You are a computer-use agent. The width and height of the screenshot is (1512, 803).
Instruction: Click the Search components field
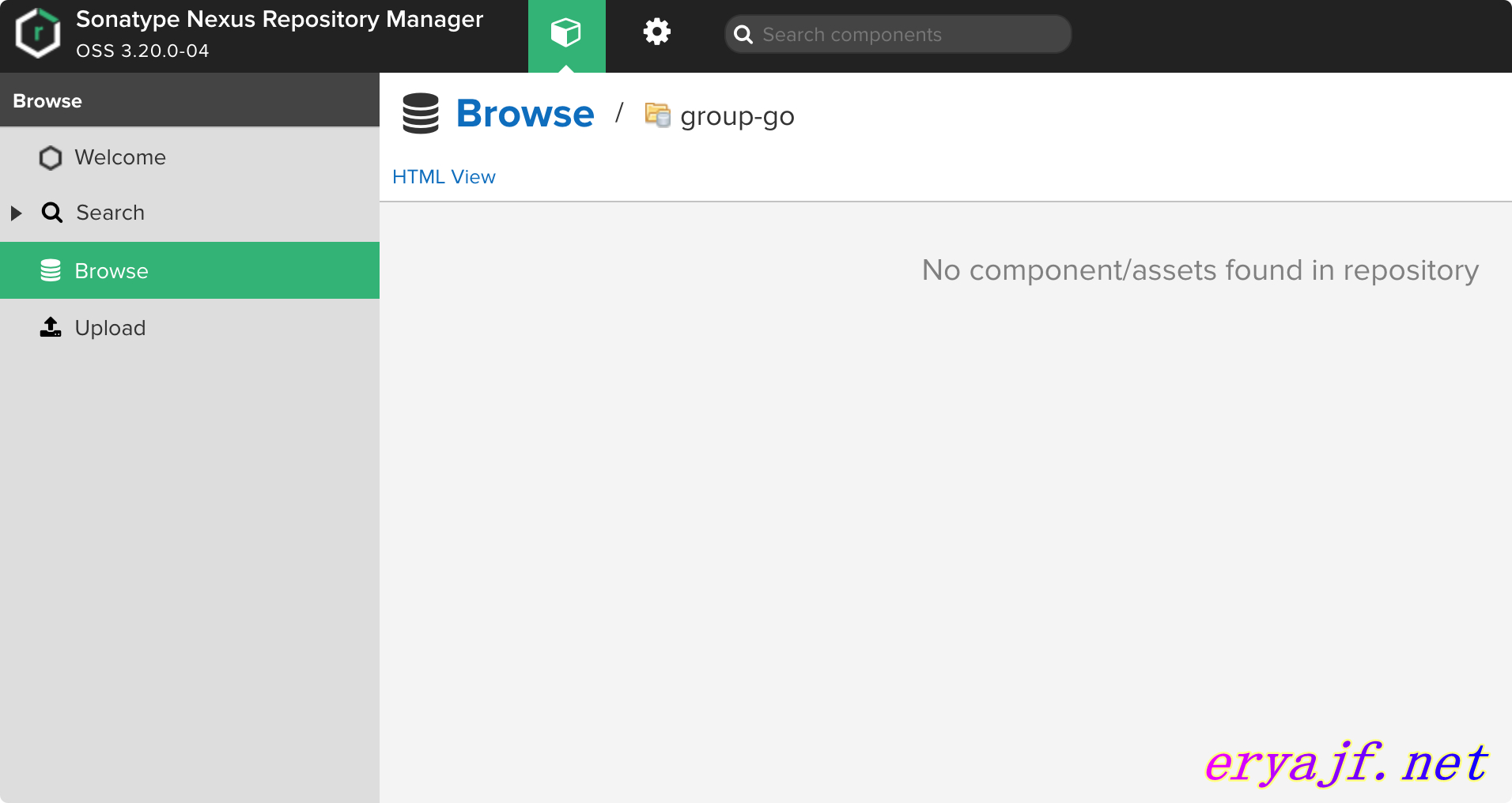pos(898,35)
